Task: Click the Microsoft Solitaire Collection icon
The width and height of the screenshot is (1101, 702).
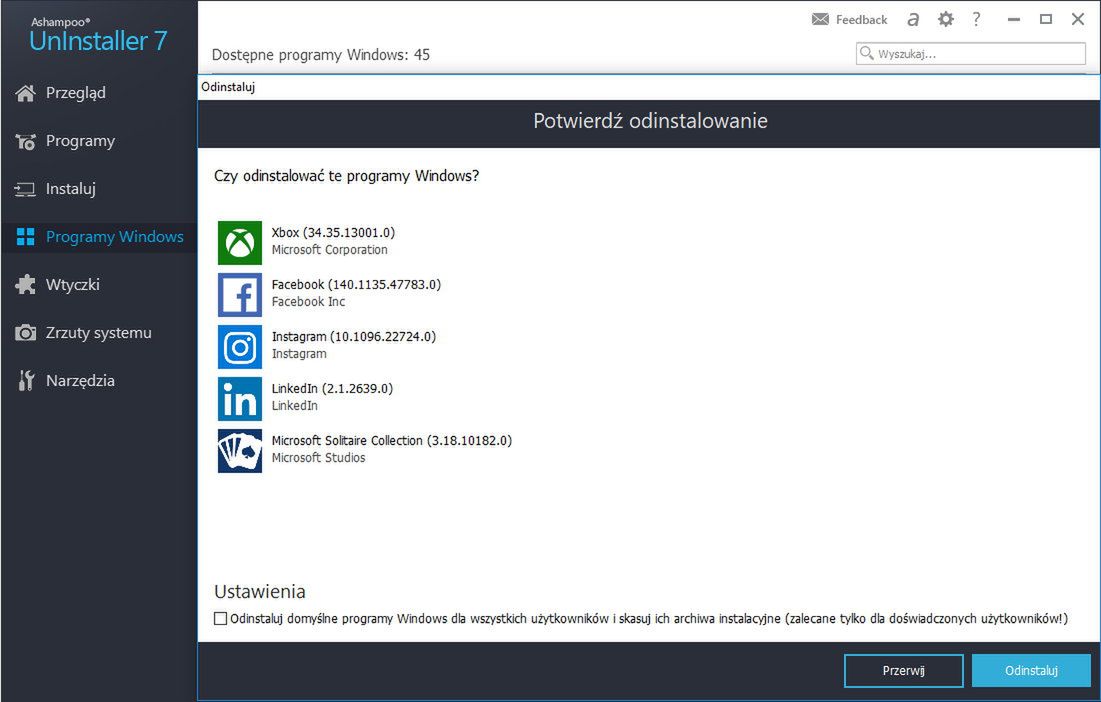Action: (239, 451)
